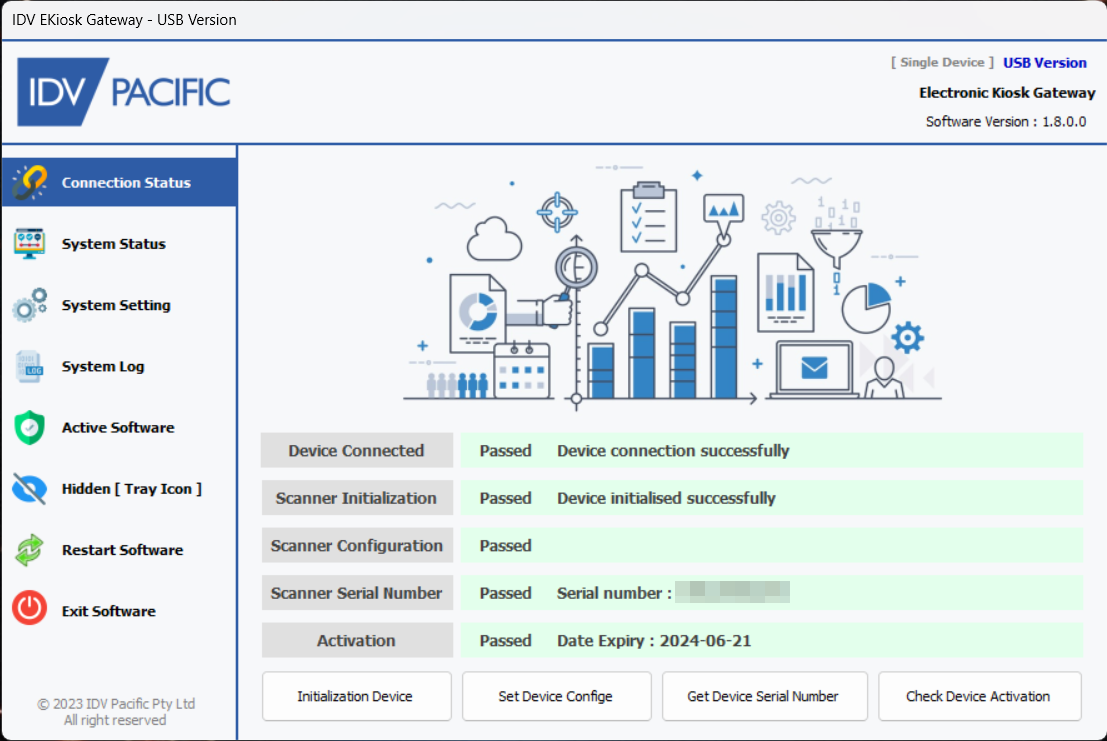Click the '© 2023 IDV Pacific Pty Ltd' copyright text
Image resolution: width=1107 pixels, height=741 pixels.
(x=116, y=704)
